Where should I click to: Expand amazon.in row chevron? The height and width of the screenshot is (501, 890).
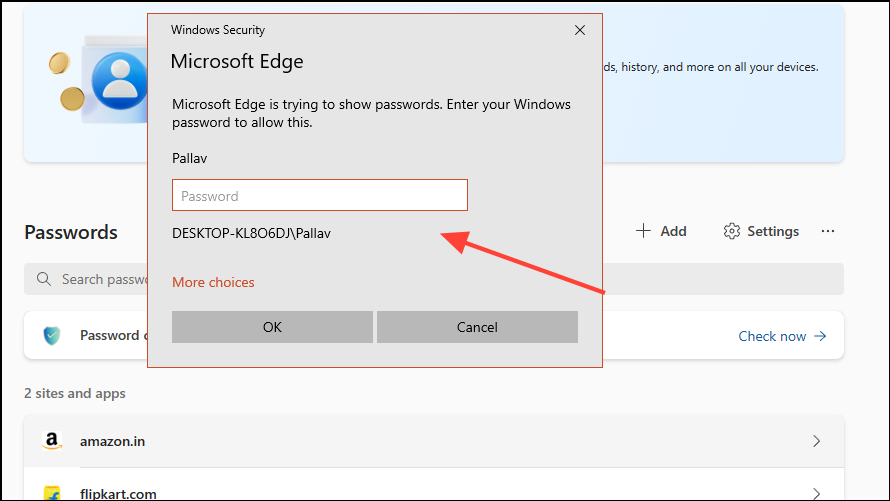[x=816, y=441]
